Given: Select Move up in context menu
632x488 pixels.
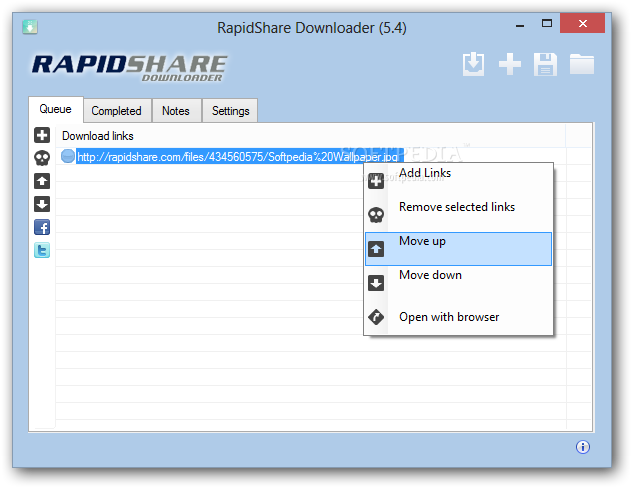Looking at the screenshot, I should coord(458,249).
